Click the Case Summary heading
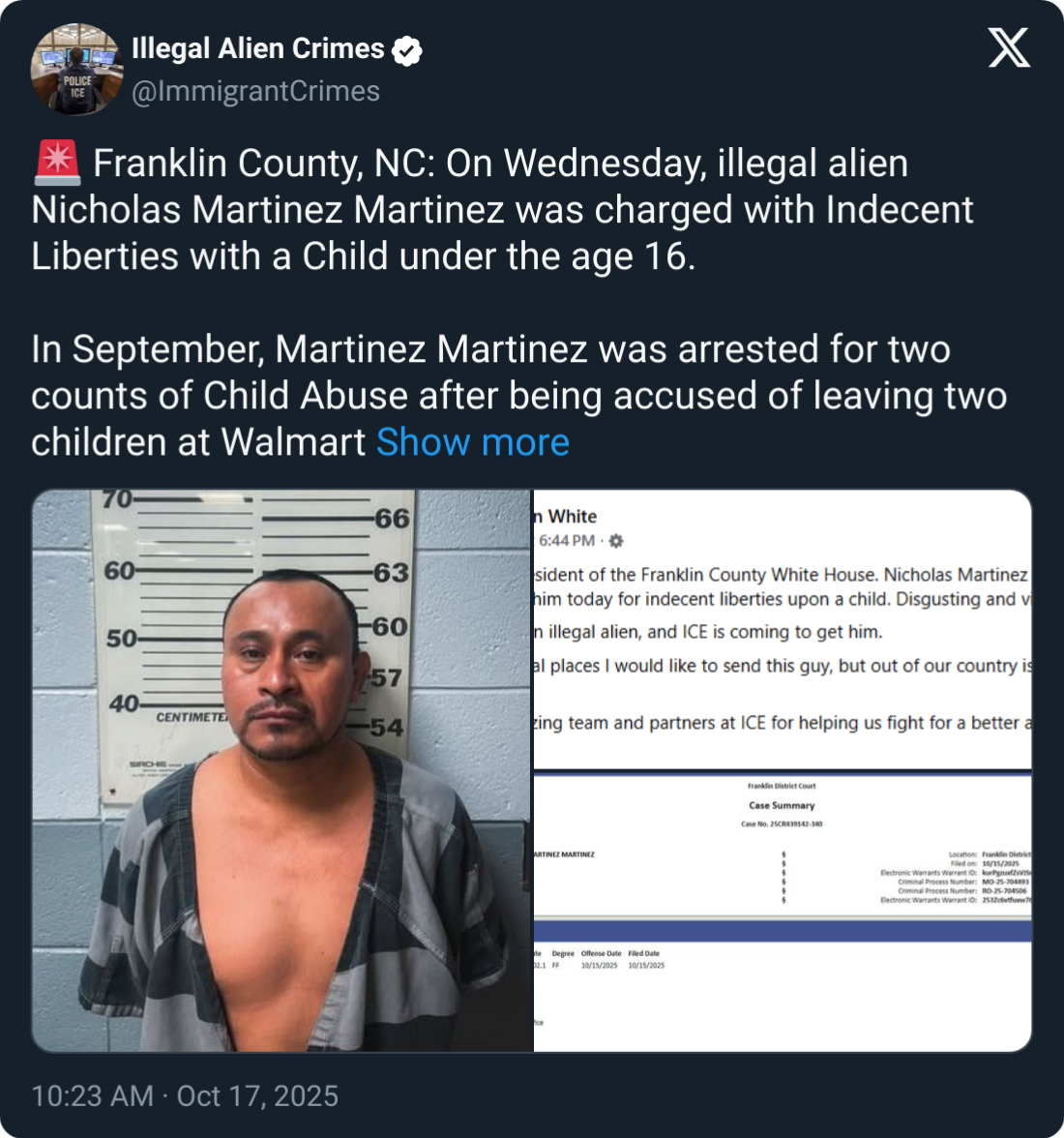This screenshot has width=1064, height=1138. [x=782, y=805]
